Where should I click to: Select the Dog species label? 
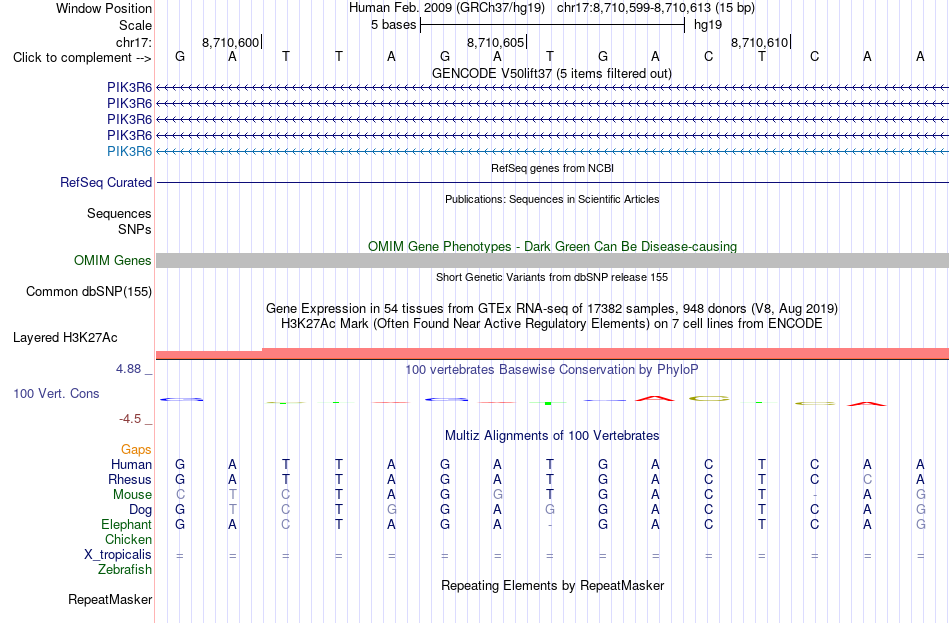140,510
